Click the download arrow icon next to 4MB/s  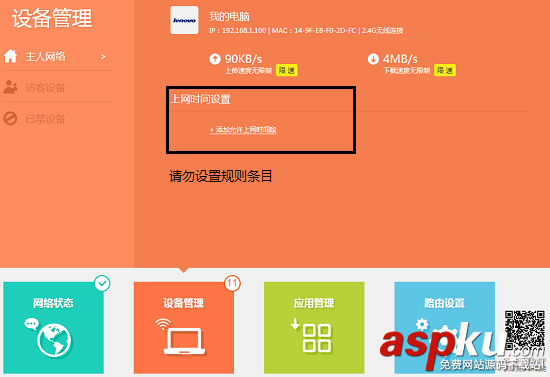(x=373, y=59)
